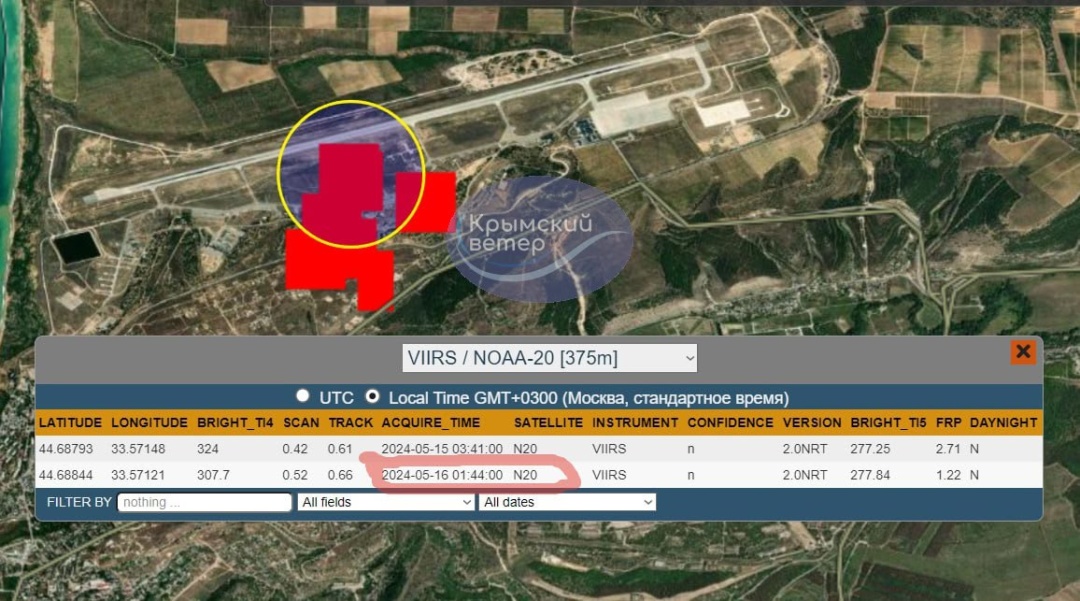Sort table by BRIGHT_TI4 column
The image size is (1080, 601).
point(235,422)
